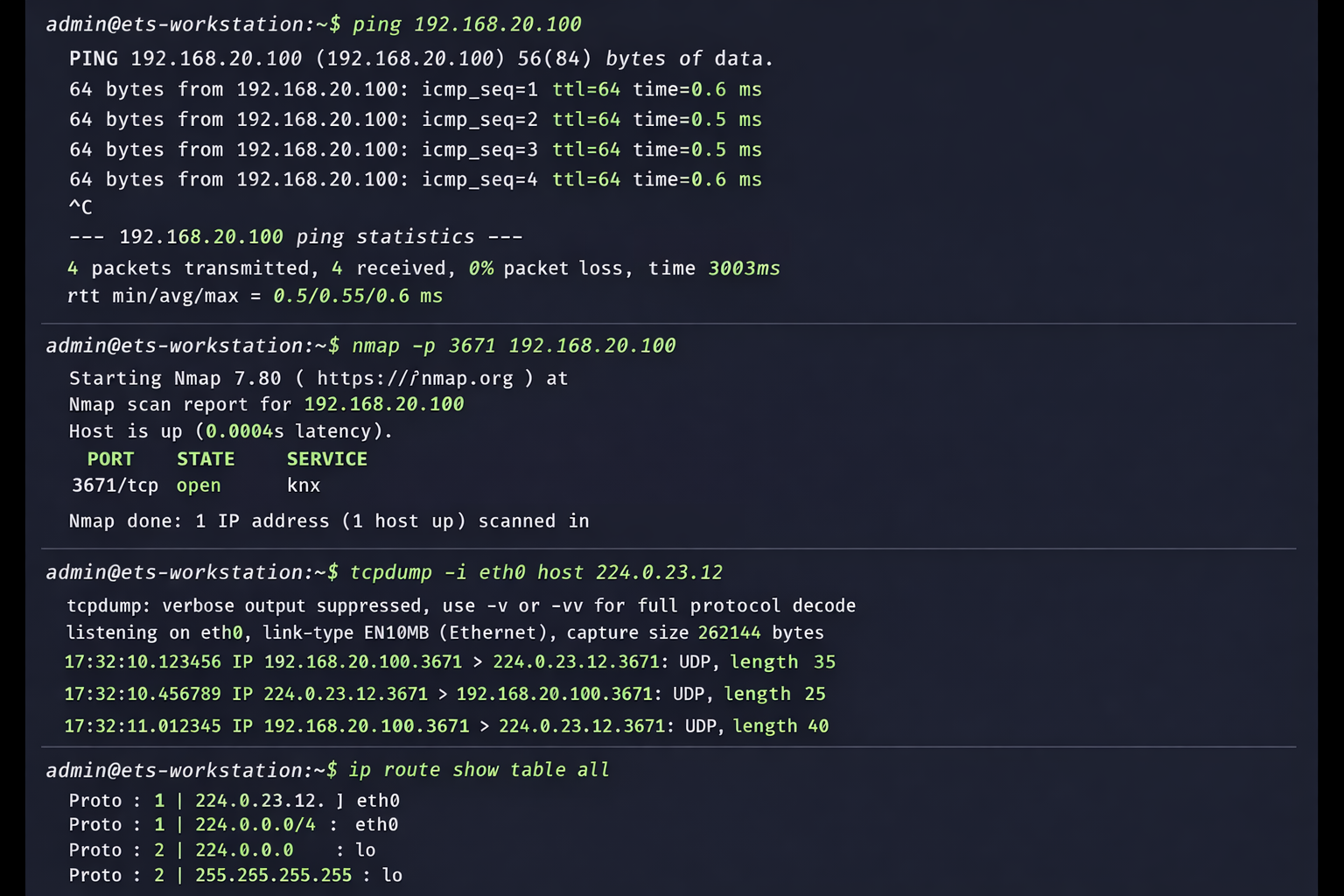Screen dimensions: 1344x896
Task: Click the IP address 192.168.20.100 in scan report
Action: tap(383, 403)
